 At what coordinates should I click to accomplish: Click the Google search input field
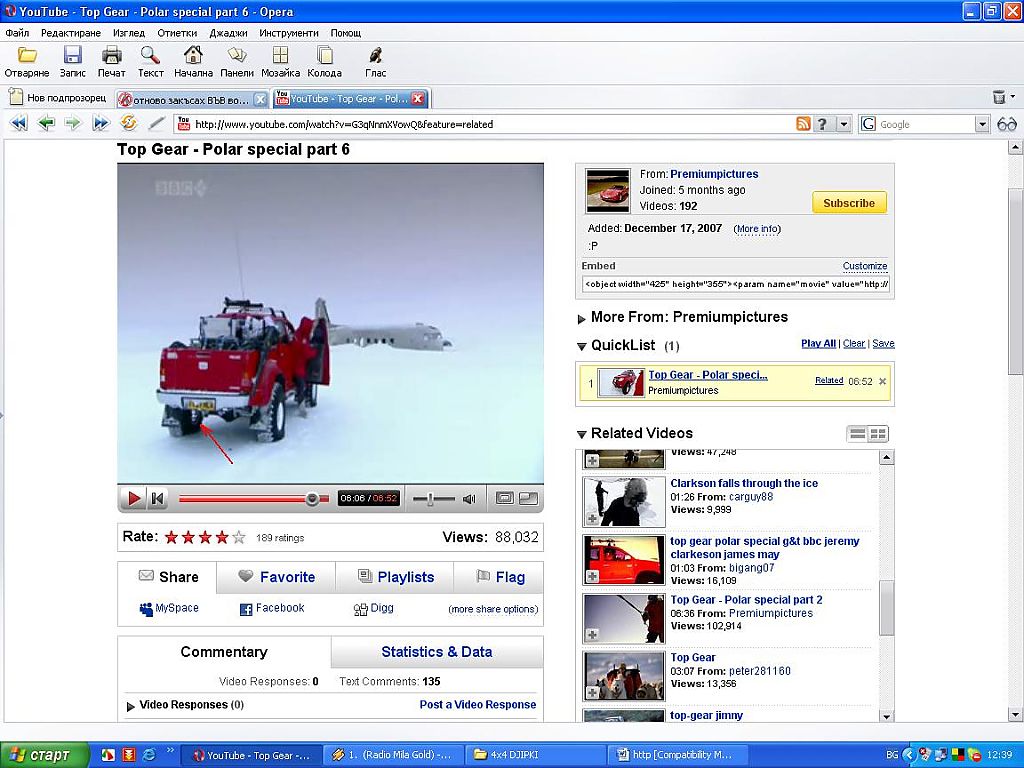926,124
